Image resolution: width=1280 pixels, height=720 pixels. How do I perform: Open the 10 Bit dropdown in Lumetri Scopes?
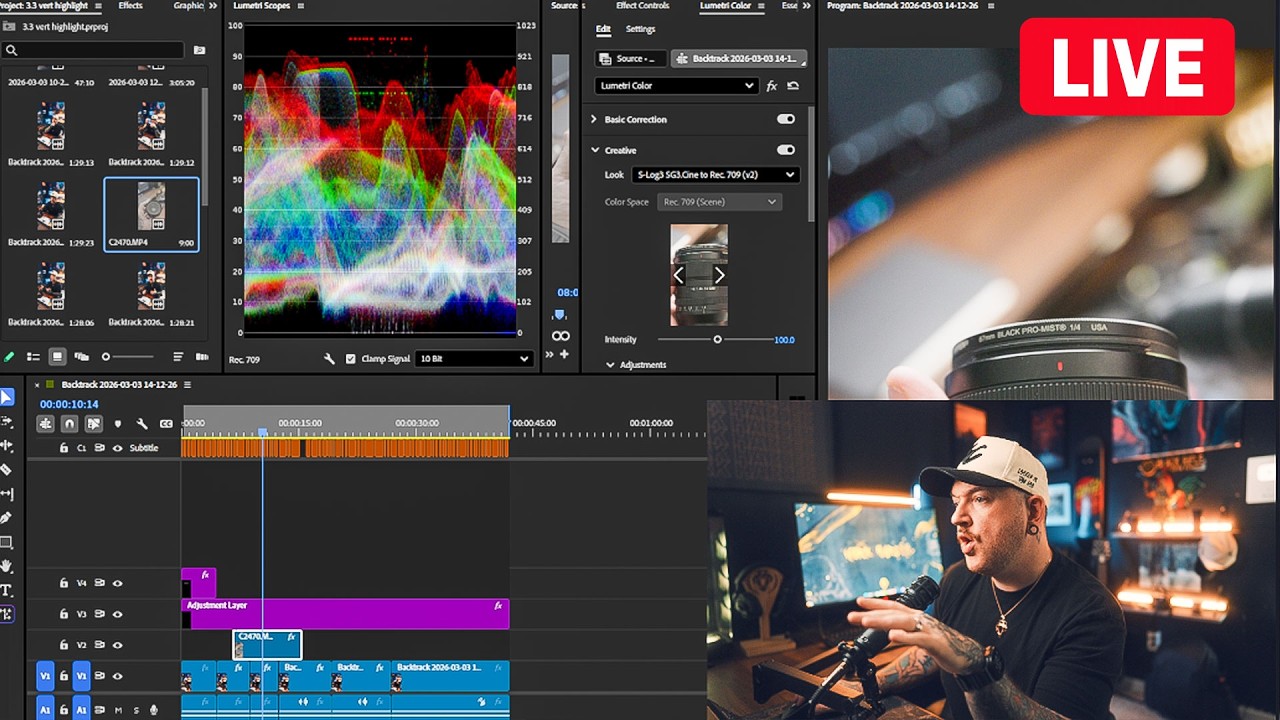pyautogui.click(x=474, y=358)
